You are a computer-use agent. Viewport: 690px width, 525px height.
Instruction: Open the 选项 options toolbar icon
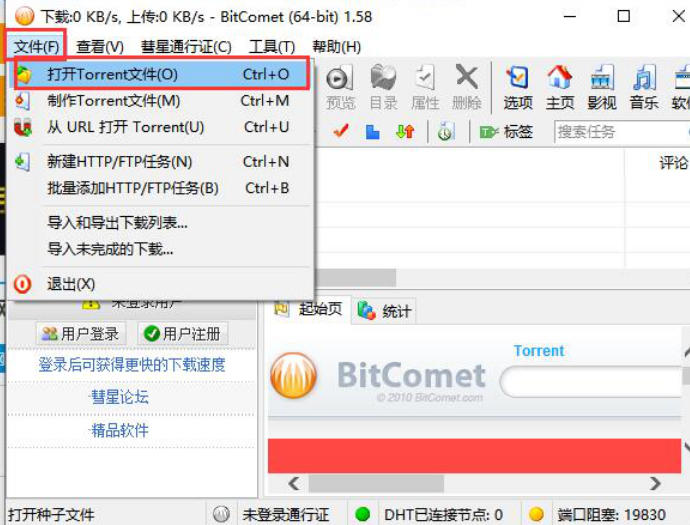[x=518, y=87]
